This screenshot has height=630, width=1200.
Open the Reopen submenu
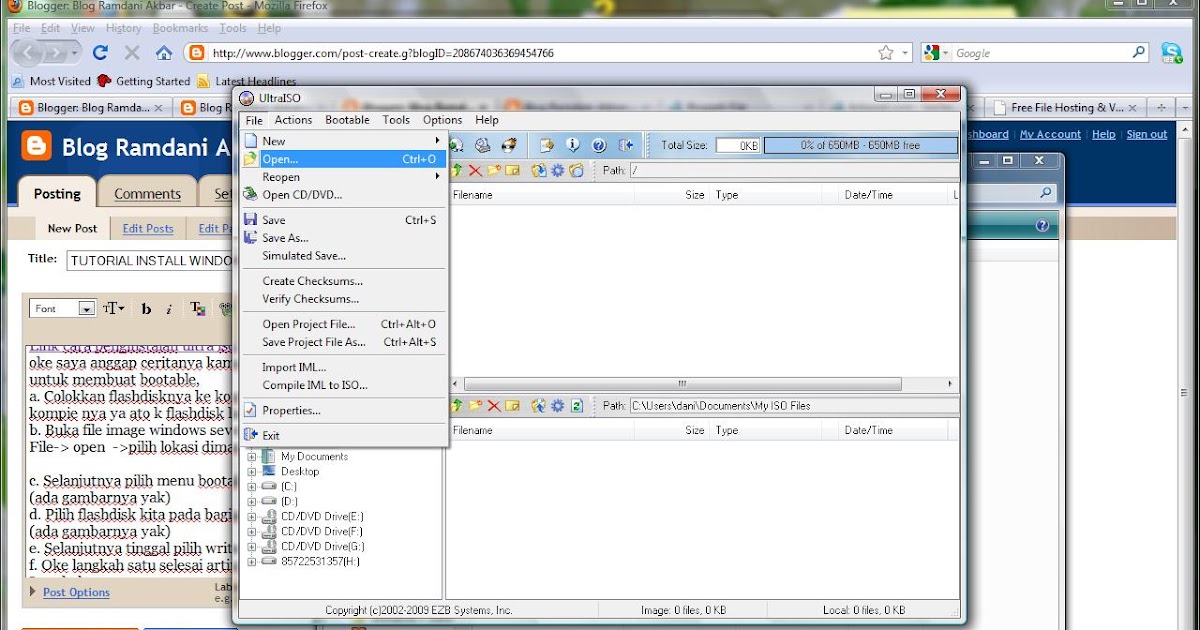coord(343,177)
